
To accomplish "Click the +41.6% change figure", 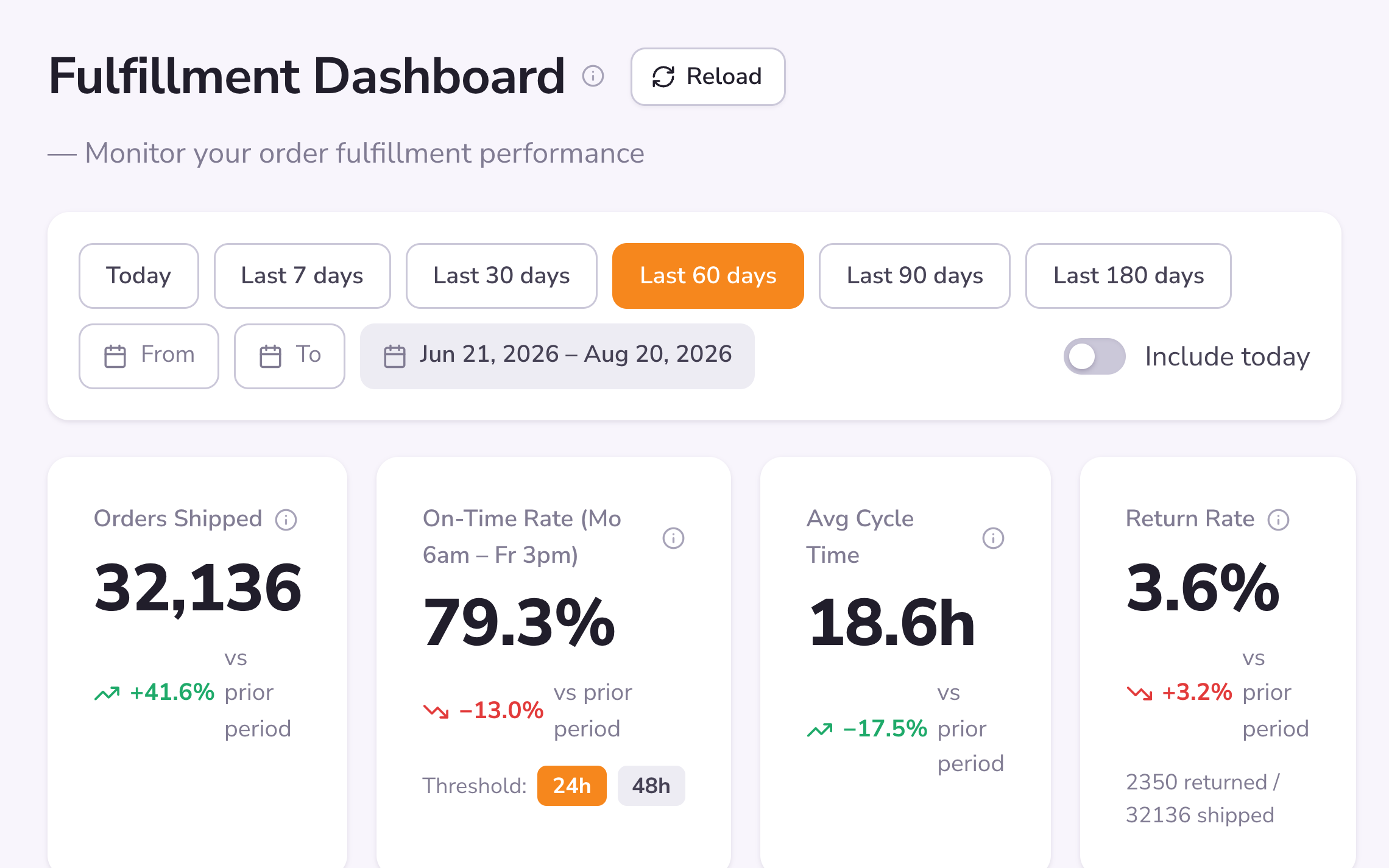I will coord(172,693).
